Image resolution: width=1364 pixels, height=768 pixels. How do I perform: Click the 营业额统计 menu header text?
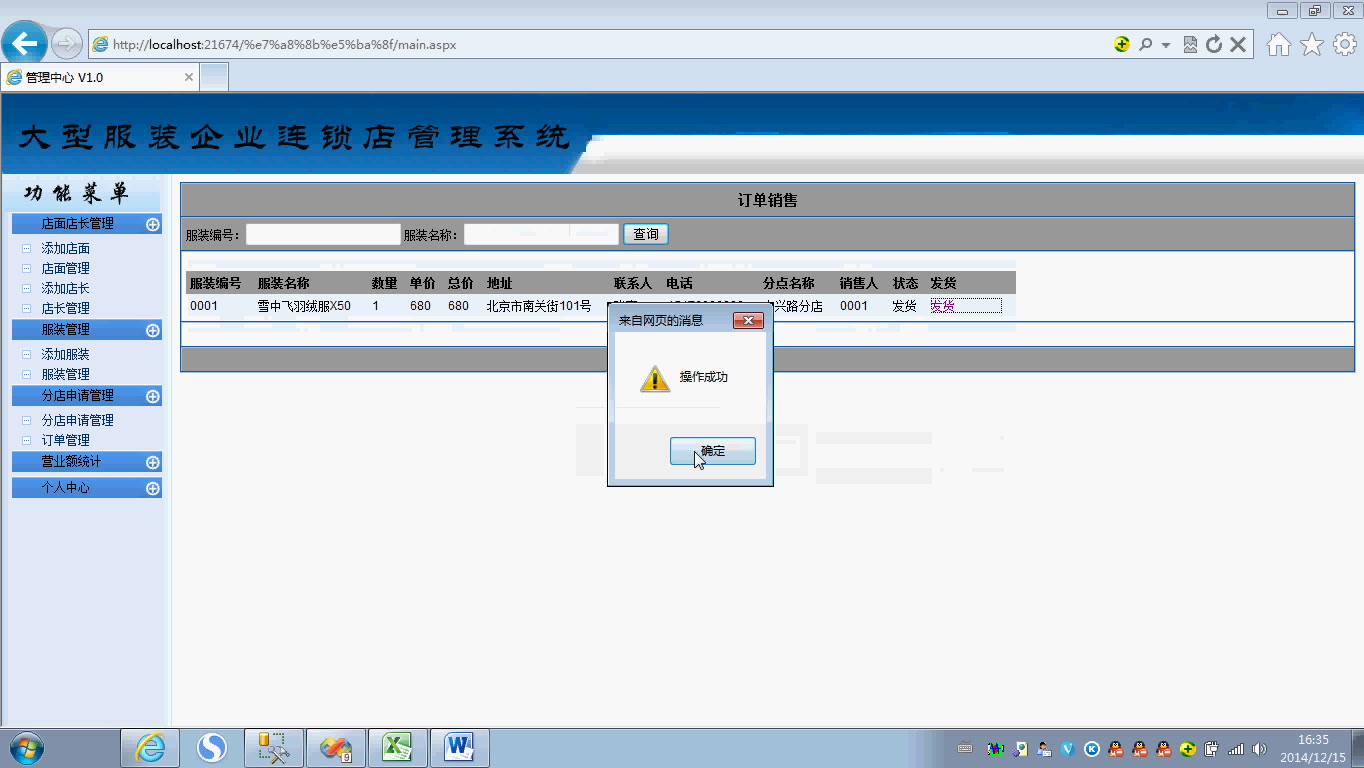pos(71,462)
